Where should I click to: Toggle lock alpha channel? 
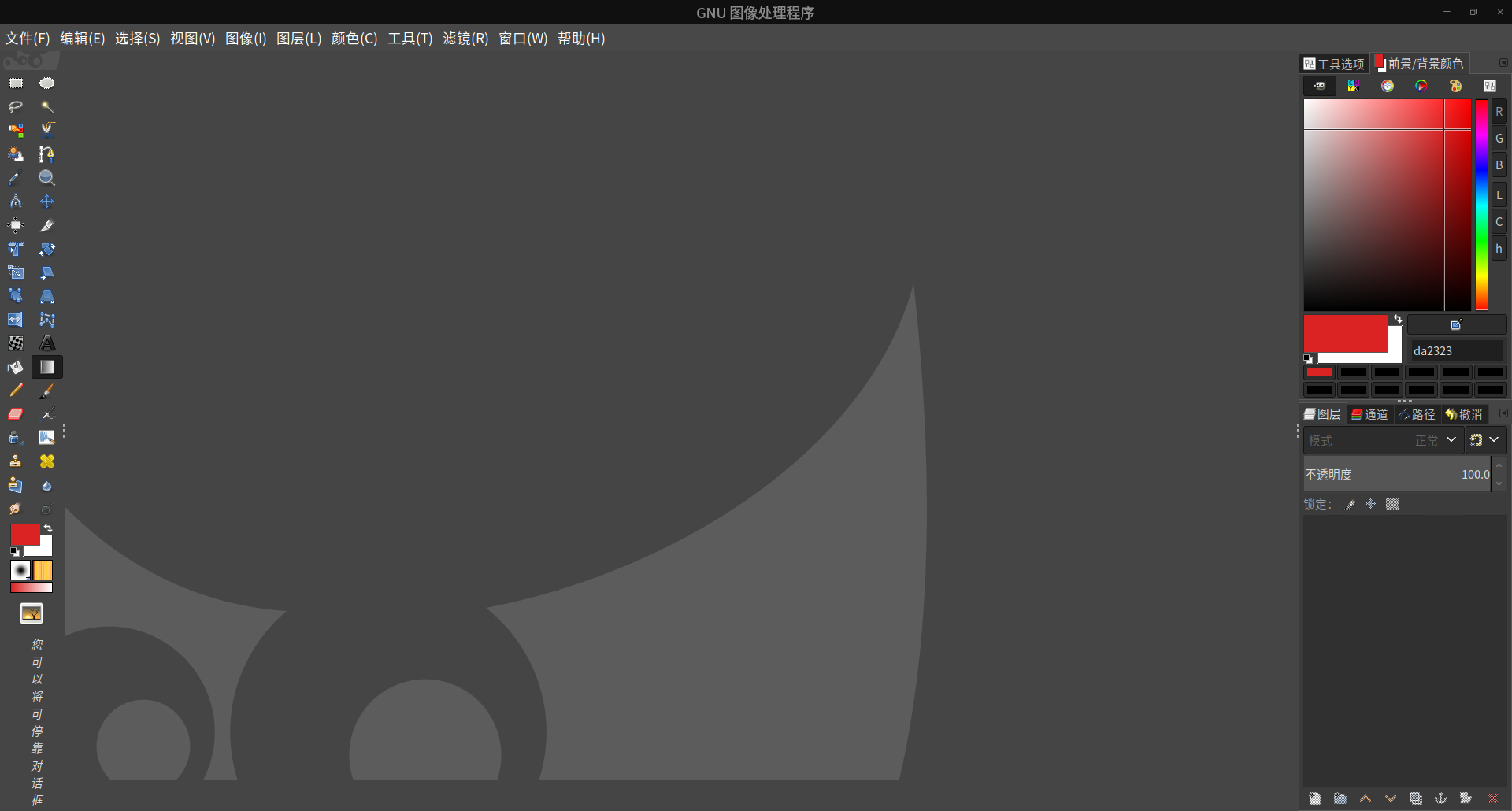pyautogui.click(x=1392, y=505)
